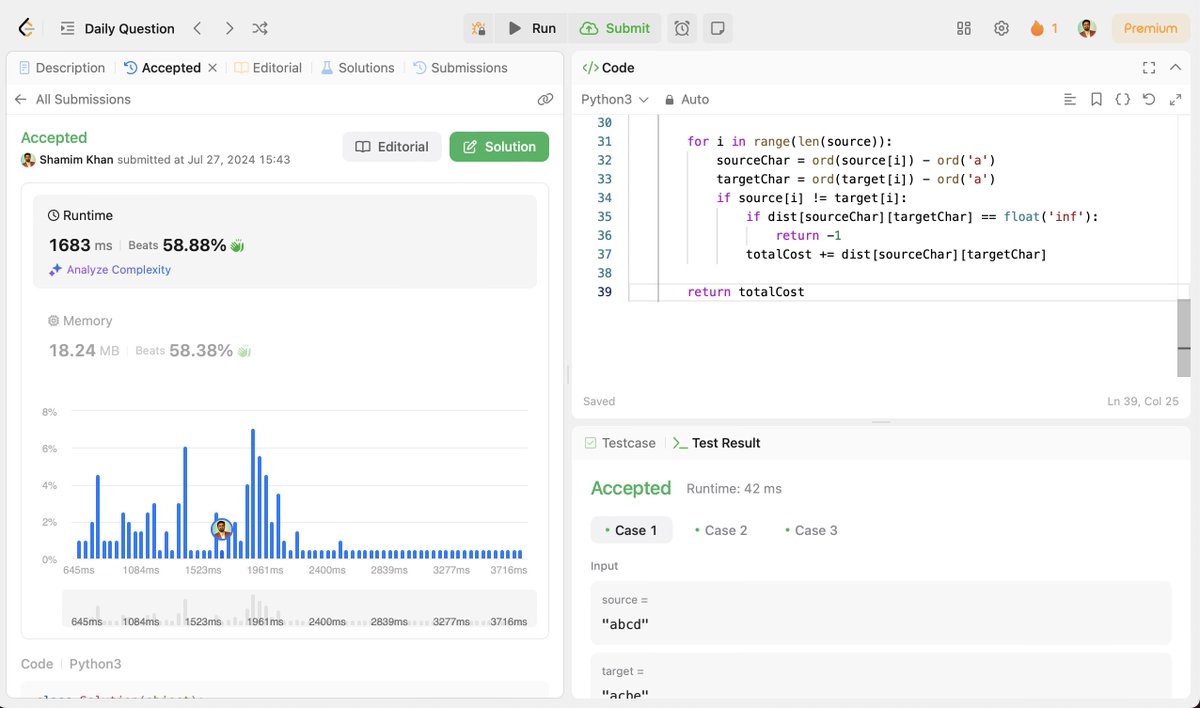The image size is (1200, 708).
Task: Click Shamim Khan username
Action: (77, 159)
